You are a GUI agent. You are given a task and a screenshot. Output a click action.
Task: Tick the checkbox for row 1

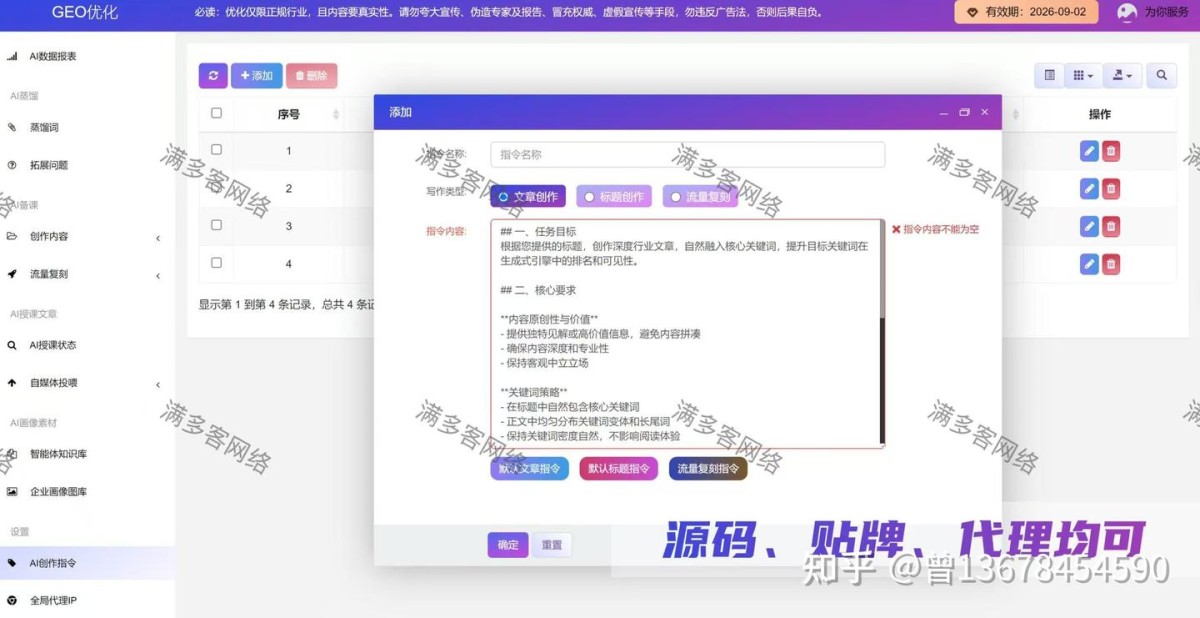click(x=216, y=150)
